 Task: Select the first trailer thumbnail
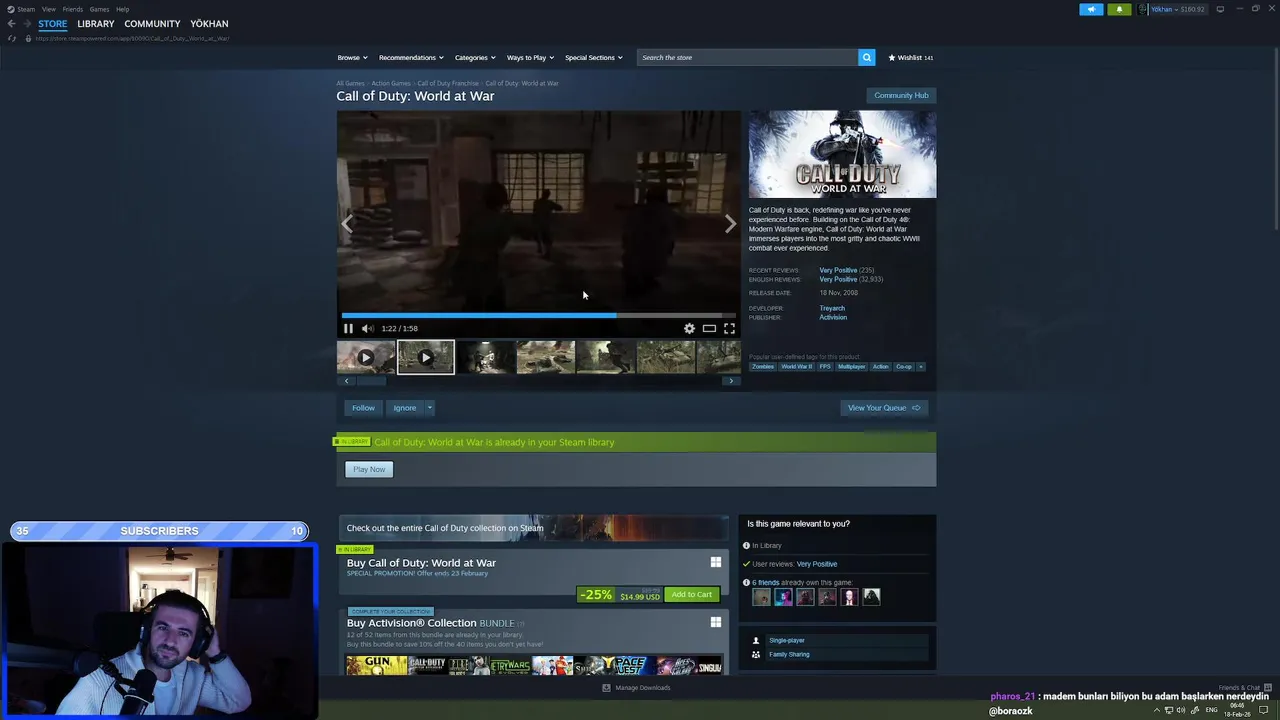[x=366, y=357]
